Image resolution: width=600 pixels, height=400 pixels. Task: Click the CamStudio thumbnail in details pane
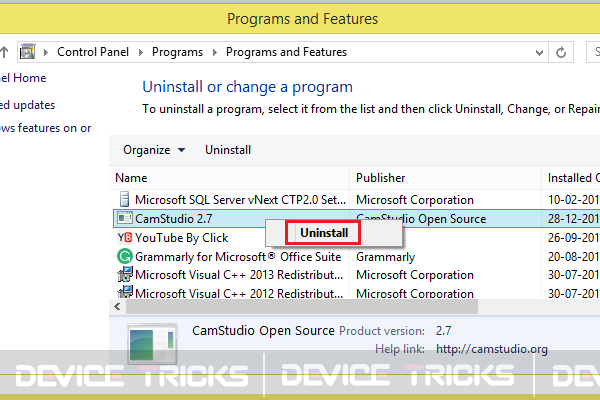point(152,344)
